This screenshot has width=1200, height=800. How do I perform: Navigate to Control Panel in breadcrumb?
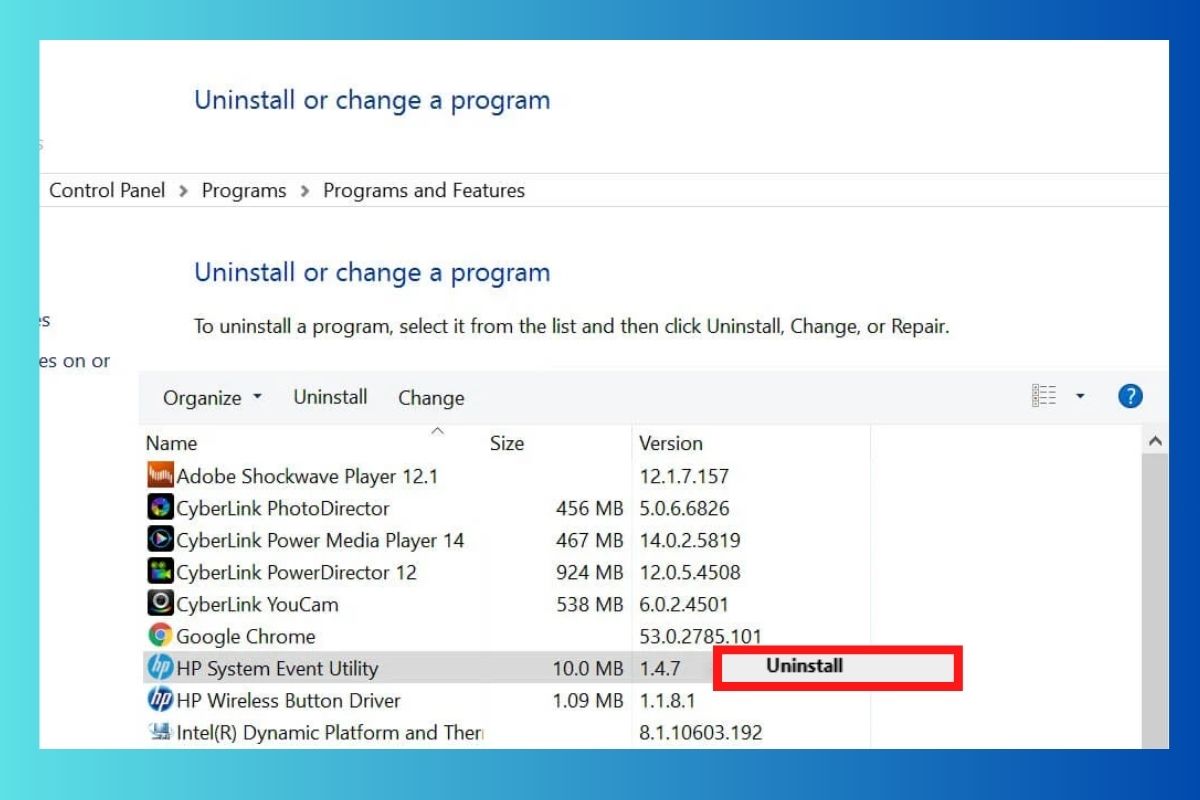107,190
